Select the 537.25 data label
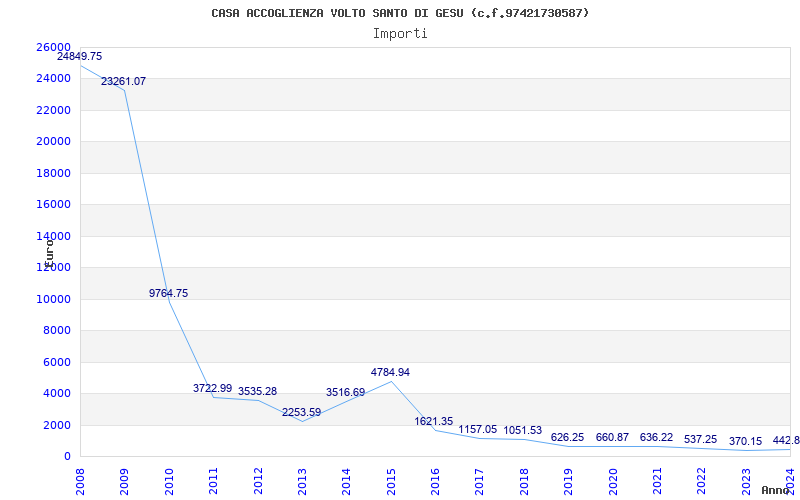 pos(701,439)
